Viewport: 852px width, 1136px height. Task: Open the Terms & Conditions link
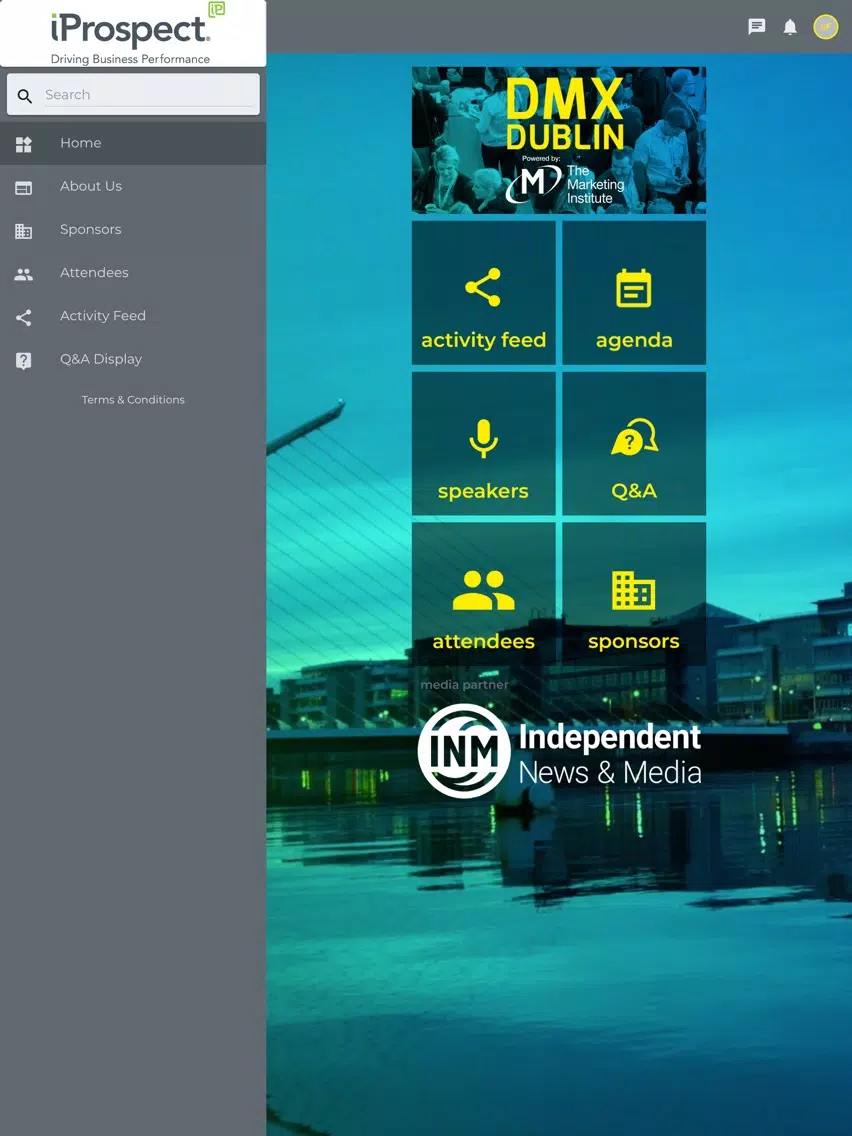(x=133, y=399)
